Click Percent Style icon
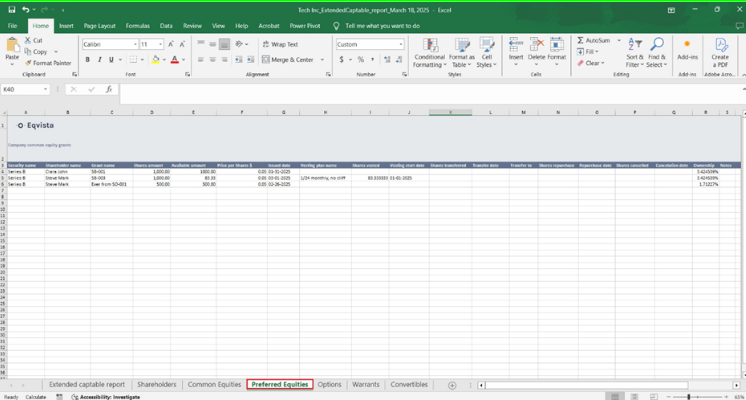Screen dimensions: 746x400 [361, 59]
